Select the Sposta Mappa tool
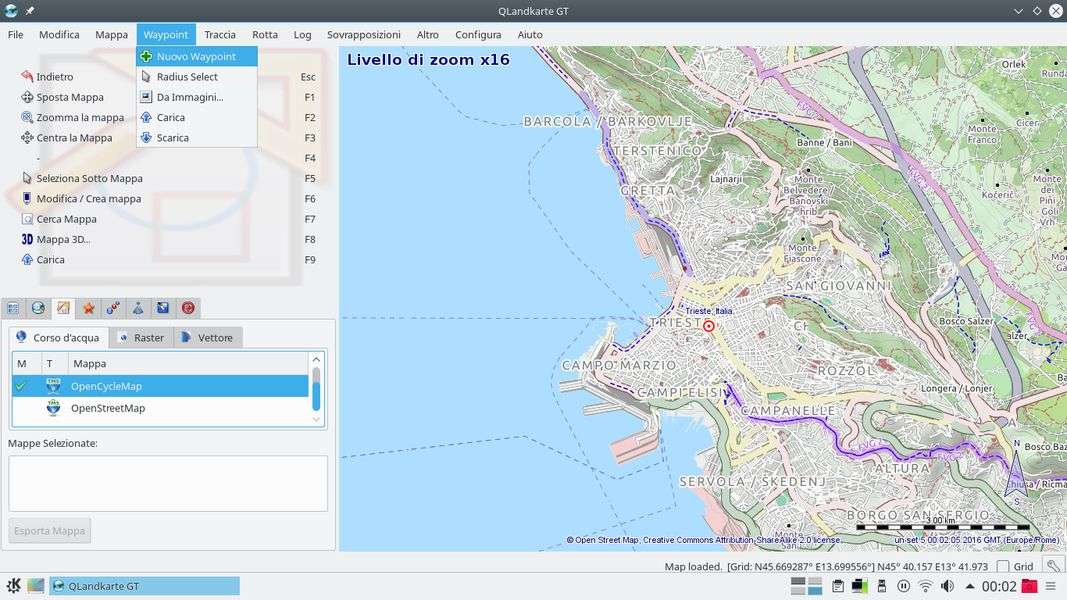The image size is (1067, 600). click(x=70, y=97)
